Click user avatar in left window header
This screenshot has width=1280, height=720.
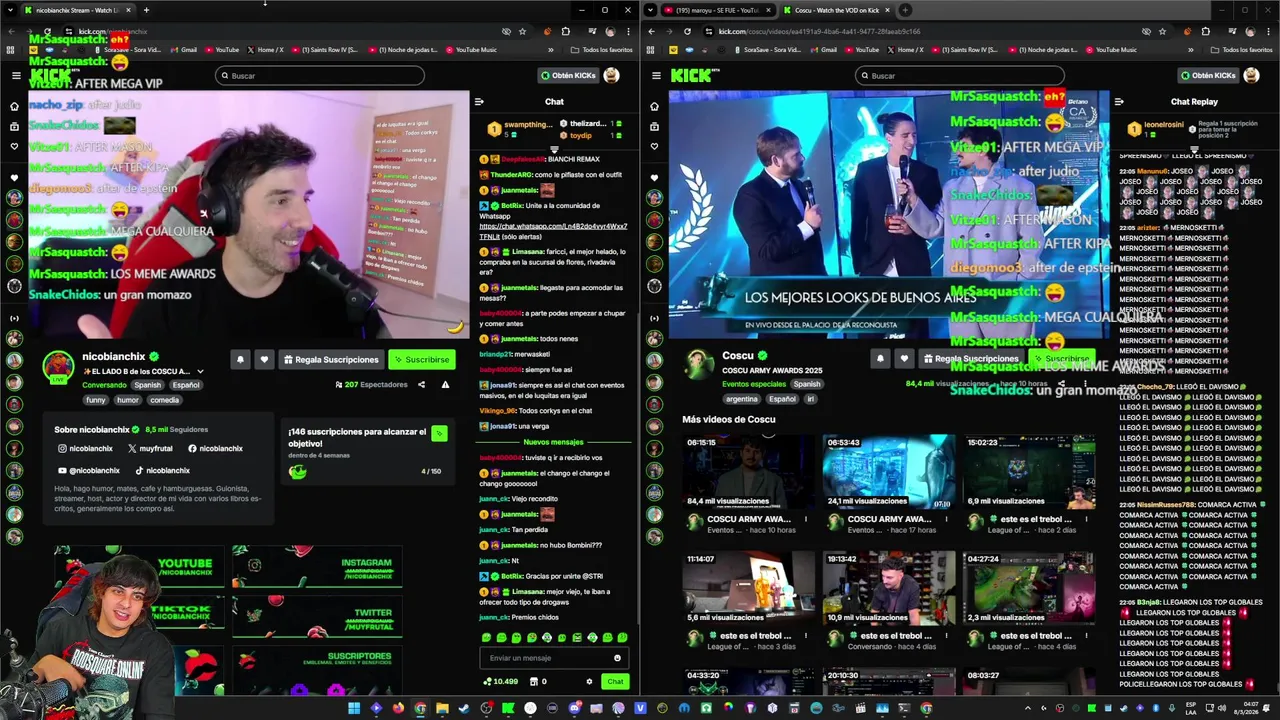(611, 75)
